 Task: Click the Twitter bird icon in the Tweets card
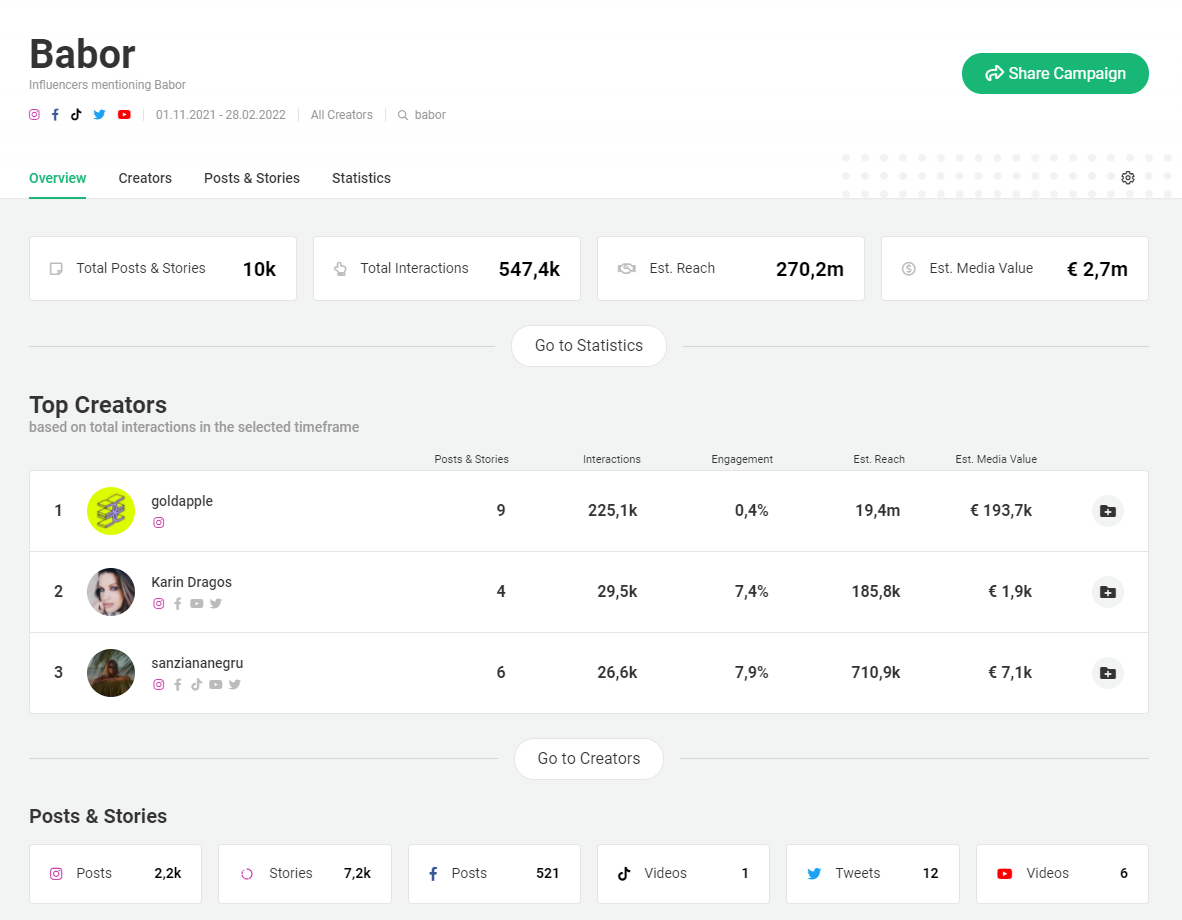[814, 874]
